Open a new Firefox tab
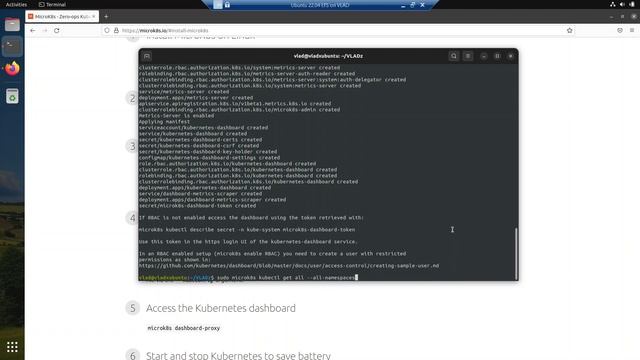The height and width of the screenshot is (360, 640). click(x=106, y=16)
